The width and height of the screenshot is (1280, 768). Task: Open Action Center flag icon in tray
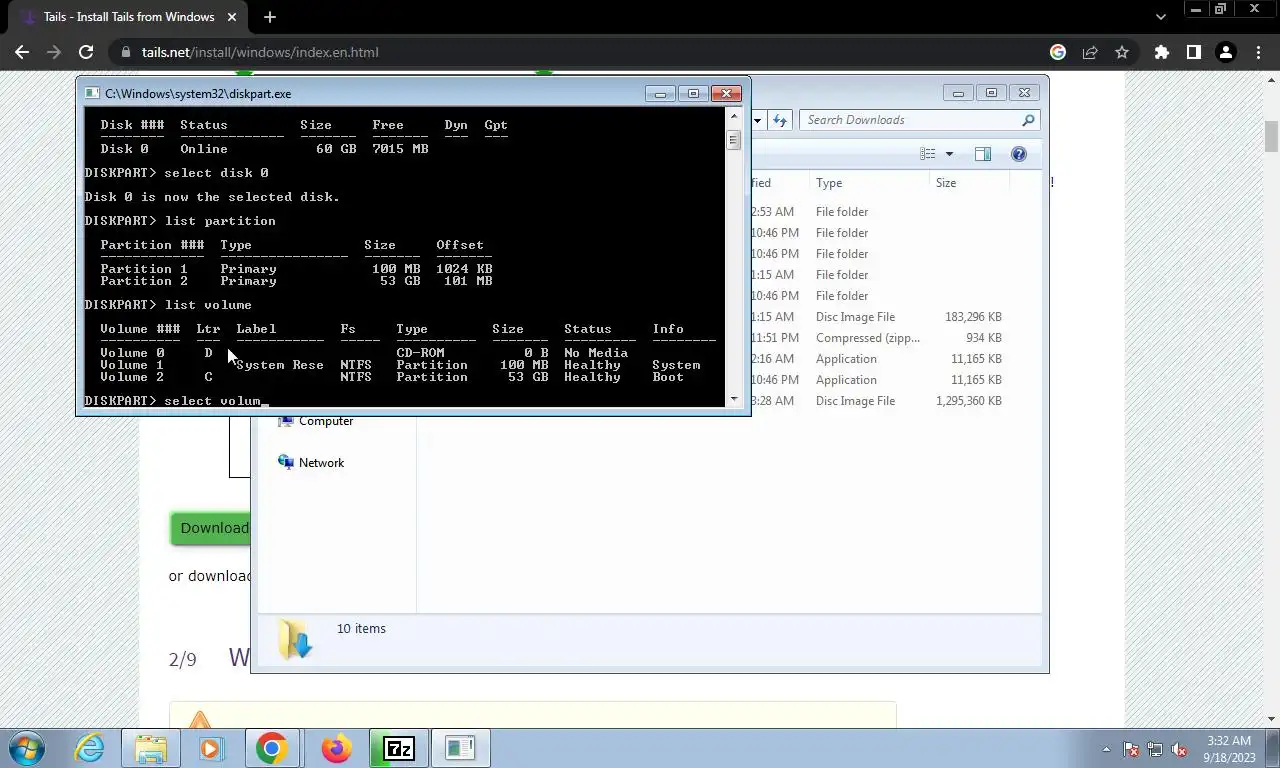(x=1131, y=749)
